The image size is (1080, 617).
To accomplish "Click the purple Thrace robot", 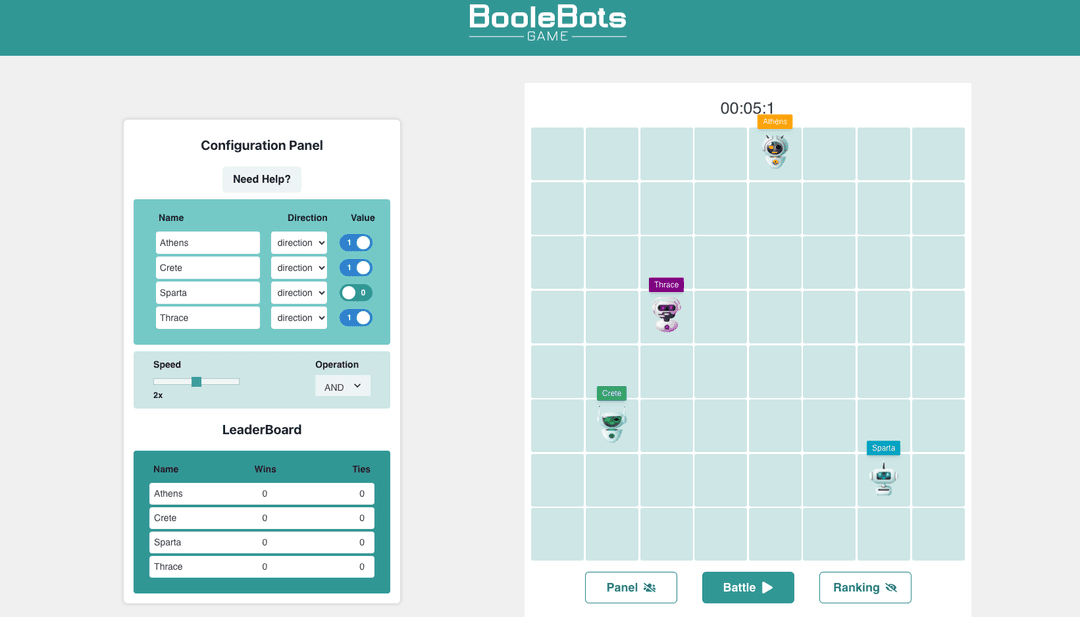I will [x=666, y=314].
